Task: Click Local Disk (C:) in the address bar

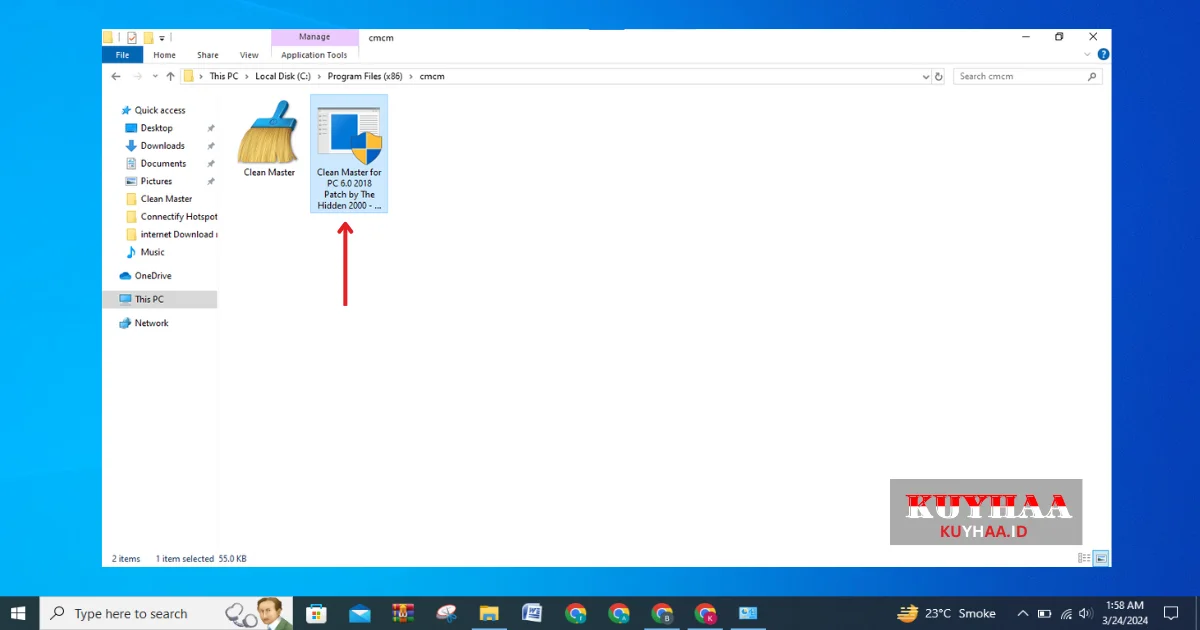Action: point(283,76)
